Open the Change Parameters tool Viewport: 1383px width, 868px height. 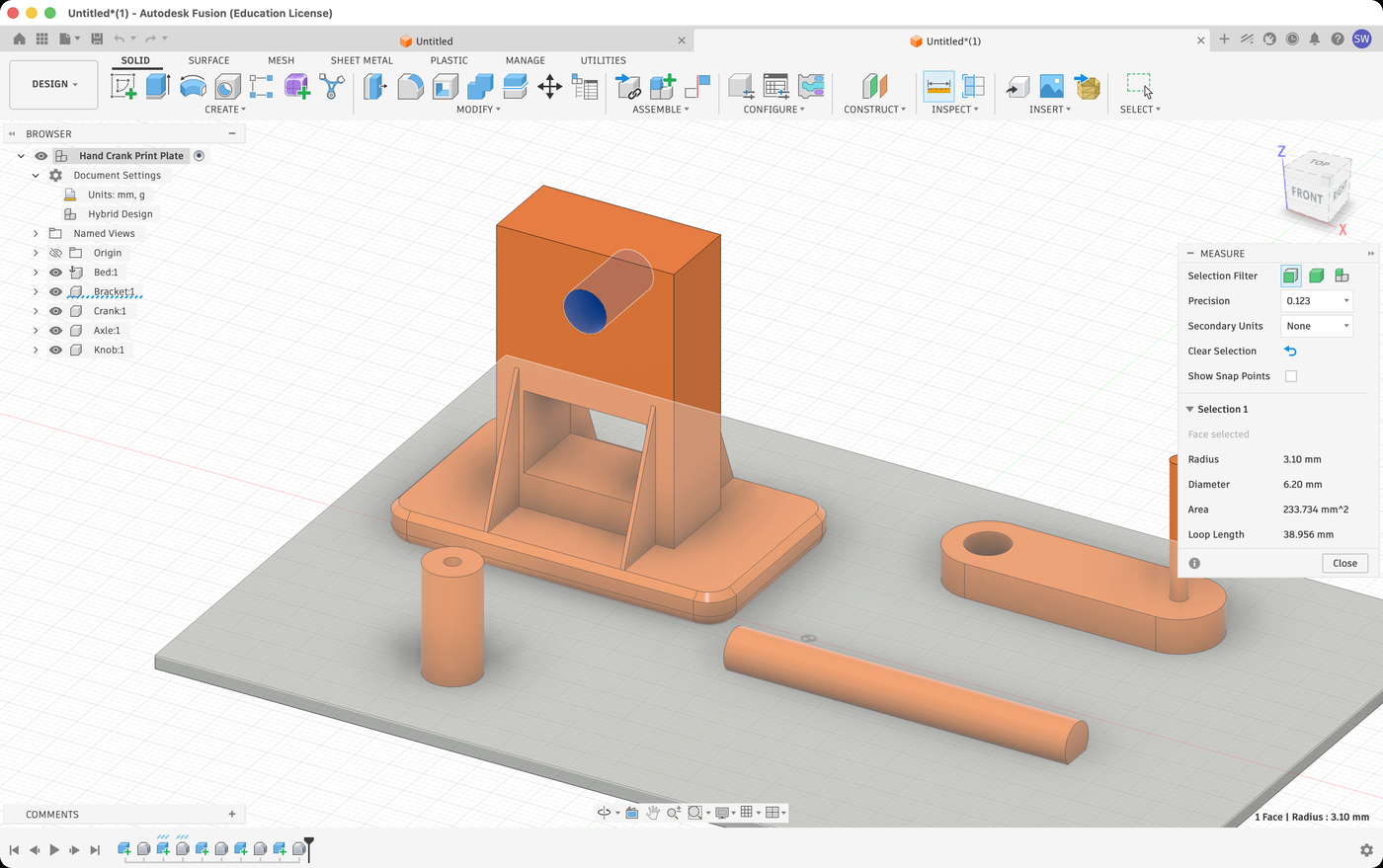[585, 87]
